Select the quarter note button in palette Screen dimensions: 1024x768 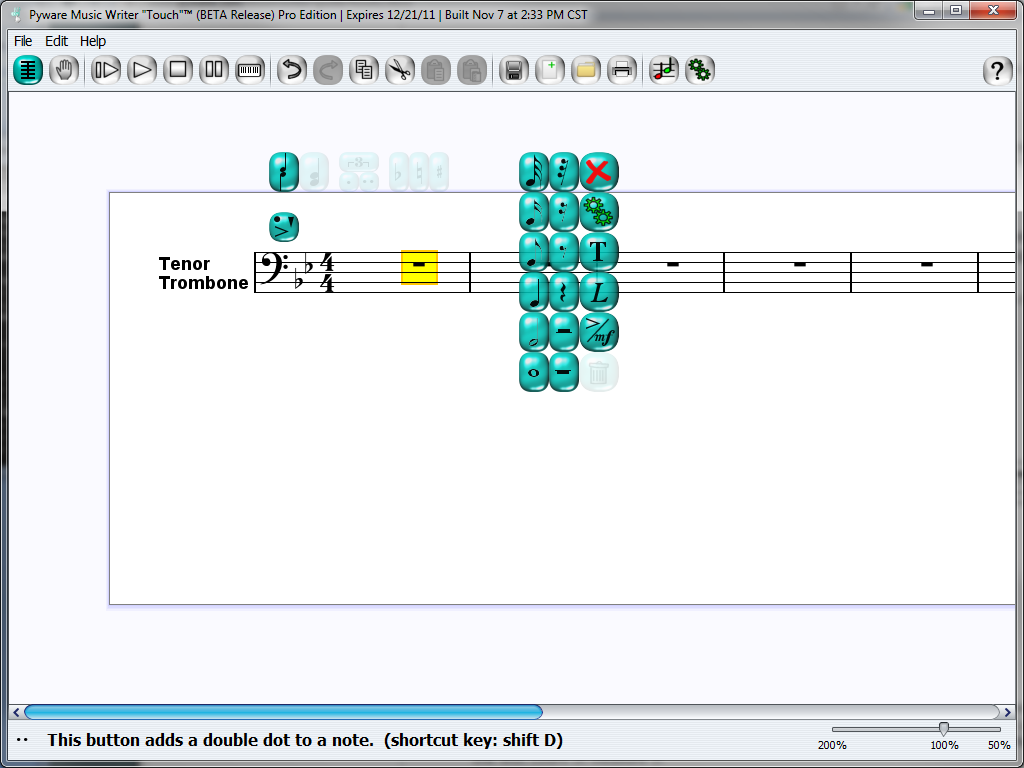pyautogui.click(x=534, y=292)
